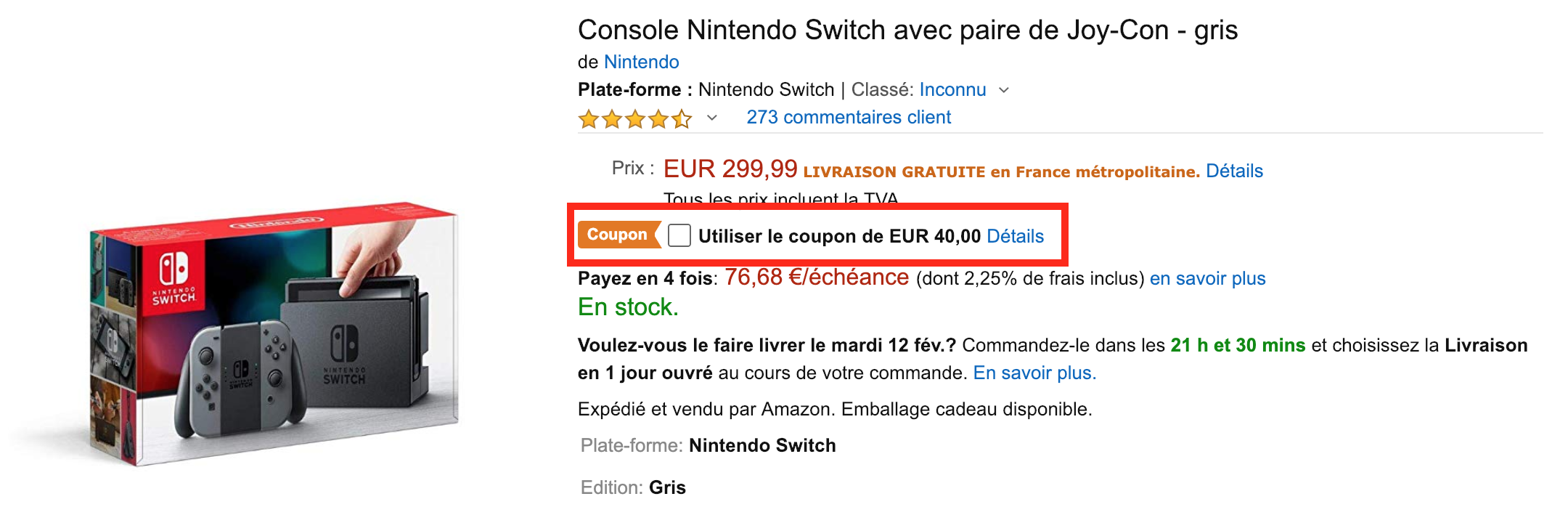
Task: Open the 273 commentaires client link
Action: [x=848, y=118]
